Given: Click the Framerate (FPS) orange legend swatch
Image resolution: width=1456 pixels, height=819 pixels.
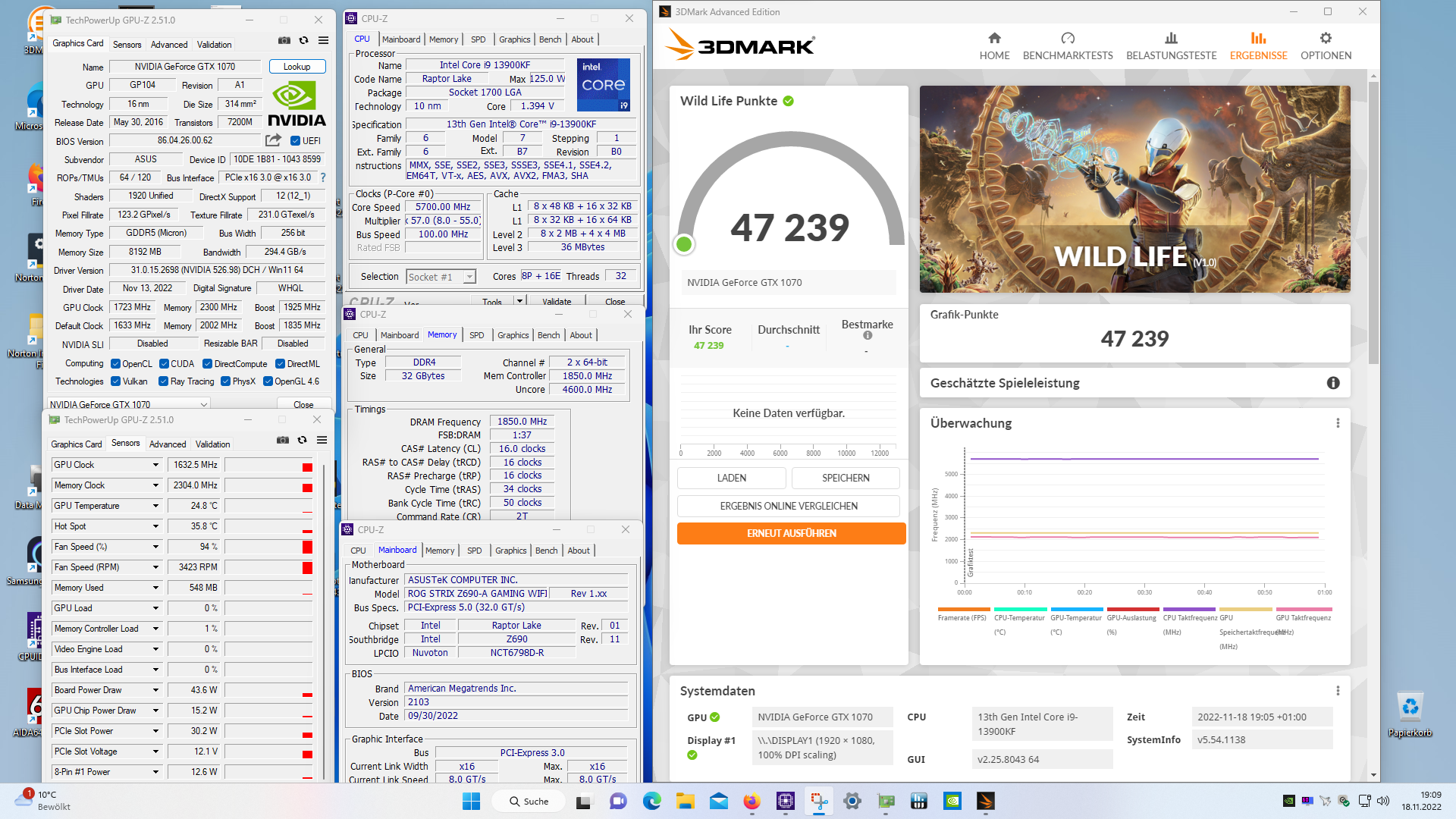Looking at the screenshot, I should (963, 609).
